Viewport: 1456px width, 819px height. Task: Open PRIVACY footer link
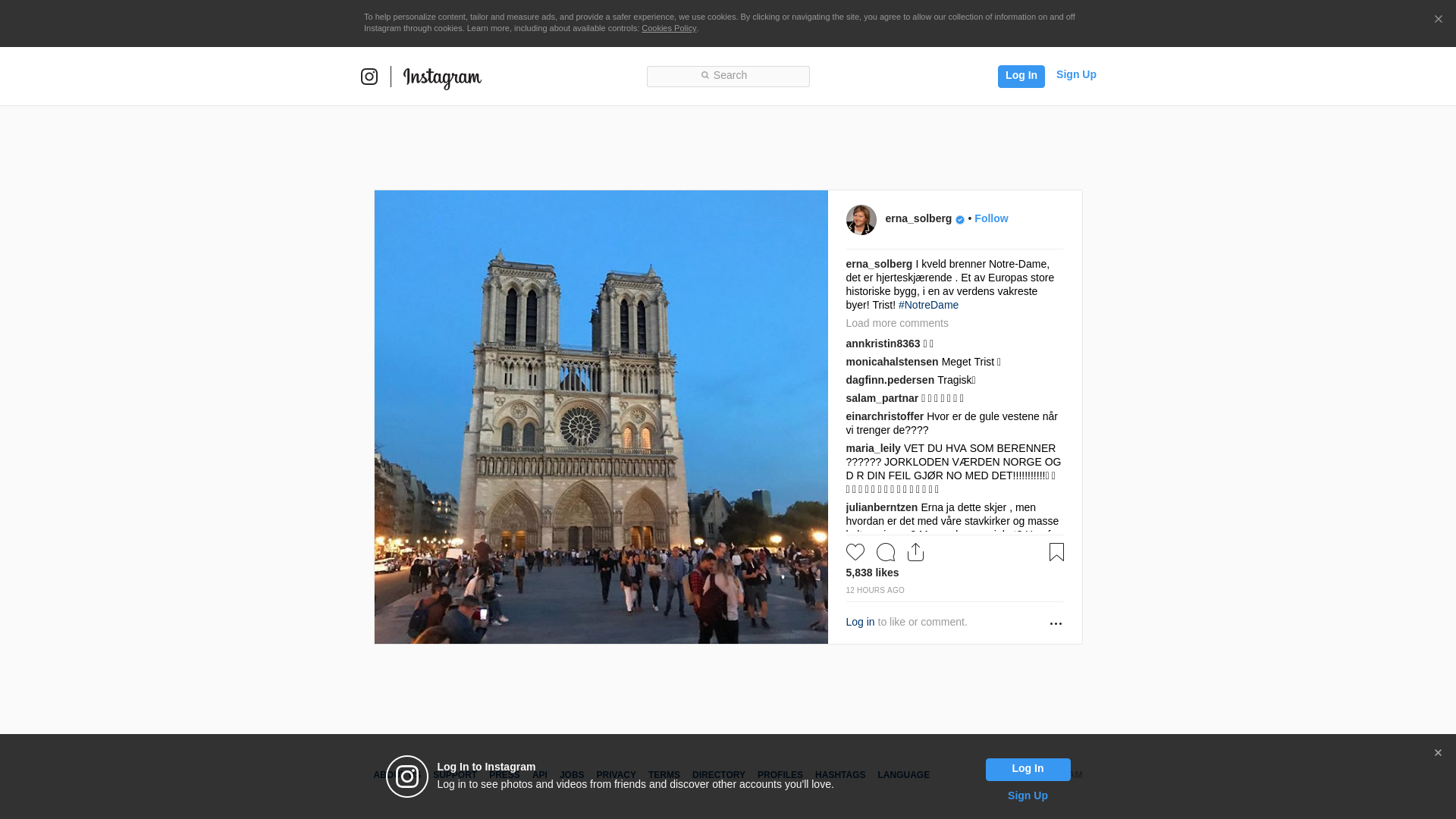(616, 775)
